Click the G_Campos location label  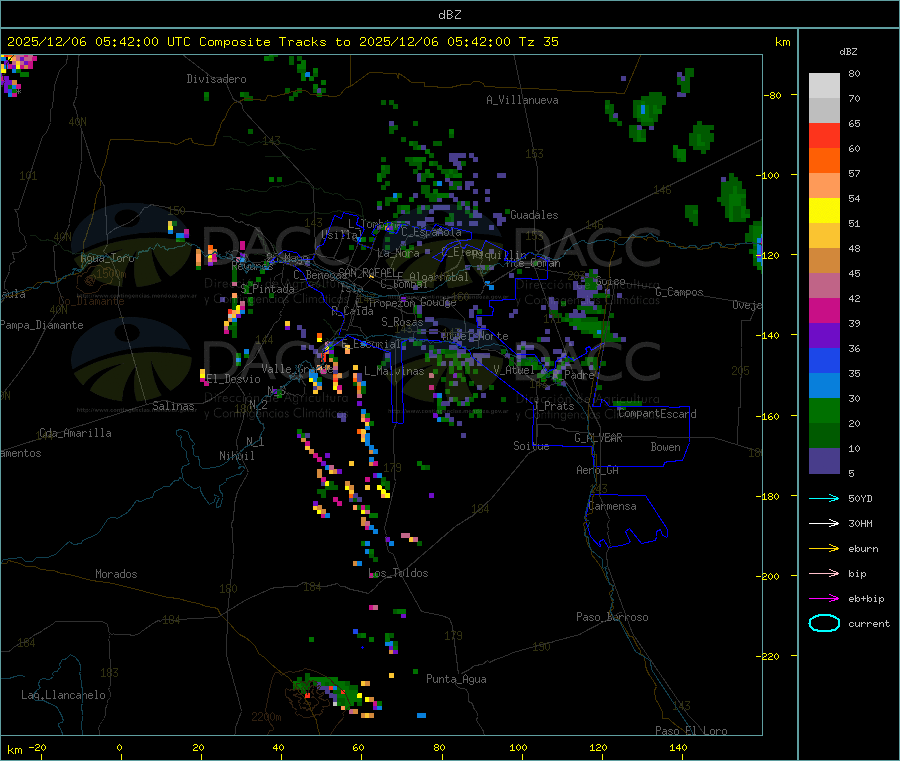pyautogui.click(x=679, y=292)
